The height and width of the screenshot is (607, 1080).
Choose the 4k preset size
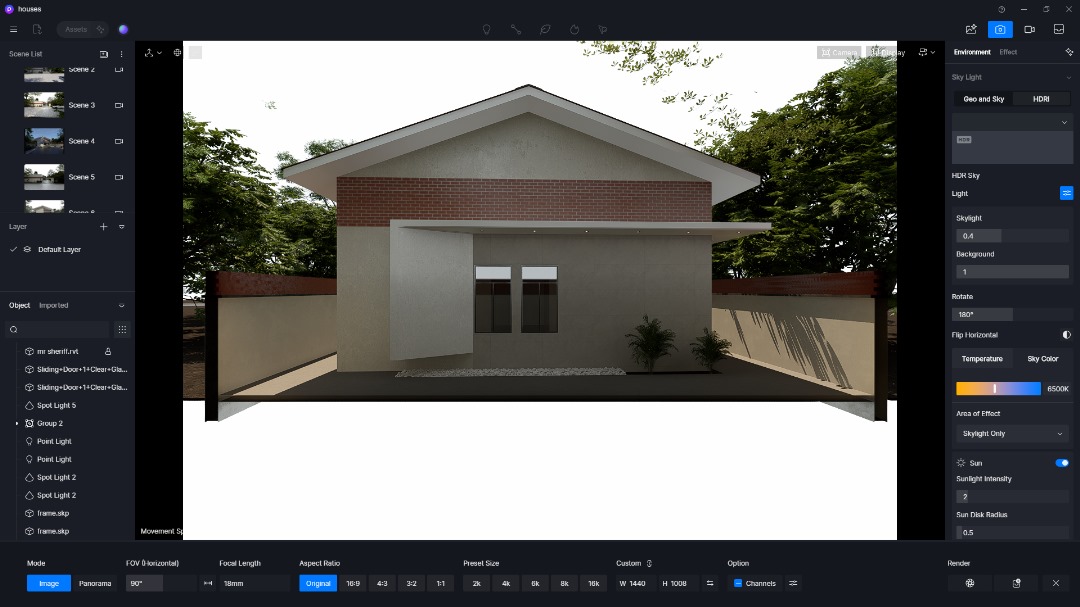[x=506, y=583]
